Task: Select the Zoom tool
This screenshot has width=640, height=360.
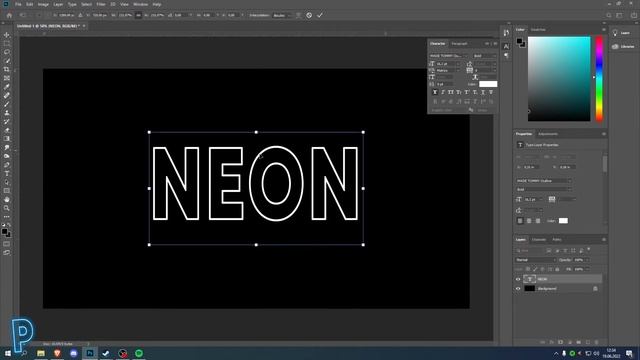Action: pyautogui.click(x=7, y=208)
